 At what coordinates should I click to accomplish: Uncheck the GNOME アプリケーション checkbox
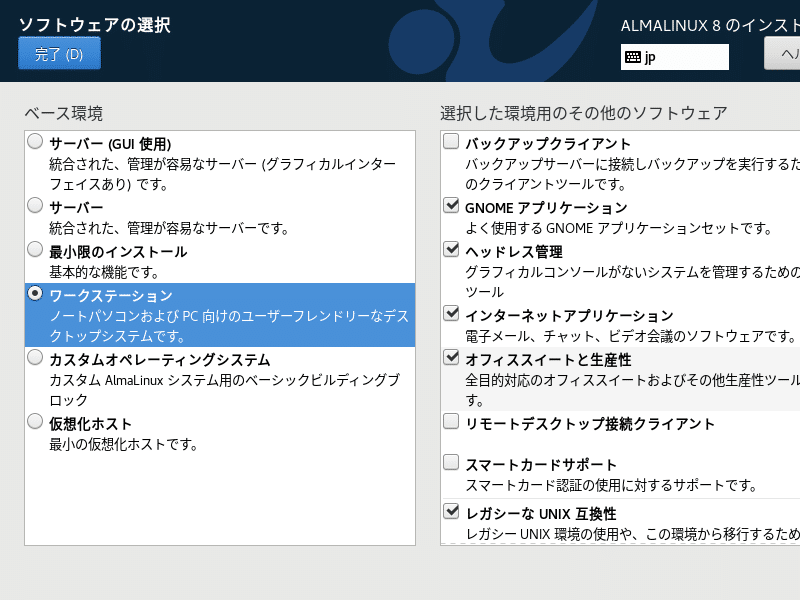click(451, 205)
